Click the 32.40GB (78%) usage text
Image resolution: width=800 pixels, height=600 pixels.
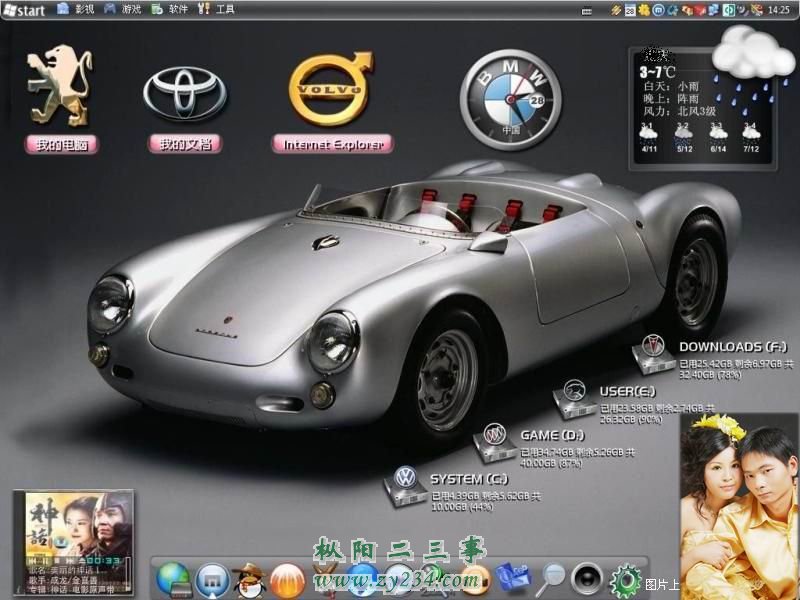[710, 375]
